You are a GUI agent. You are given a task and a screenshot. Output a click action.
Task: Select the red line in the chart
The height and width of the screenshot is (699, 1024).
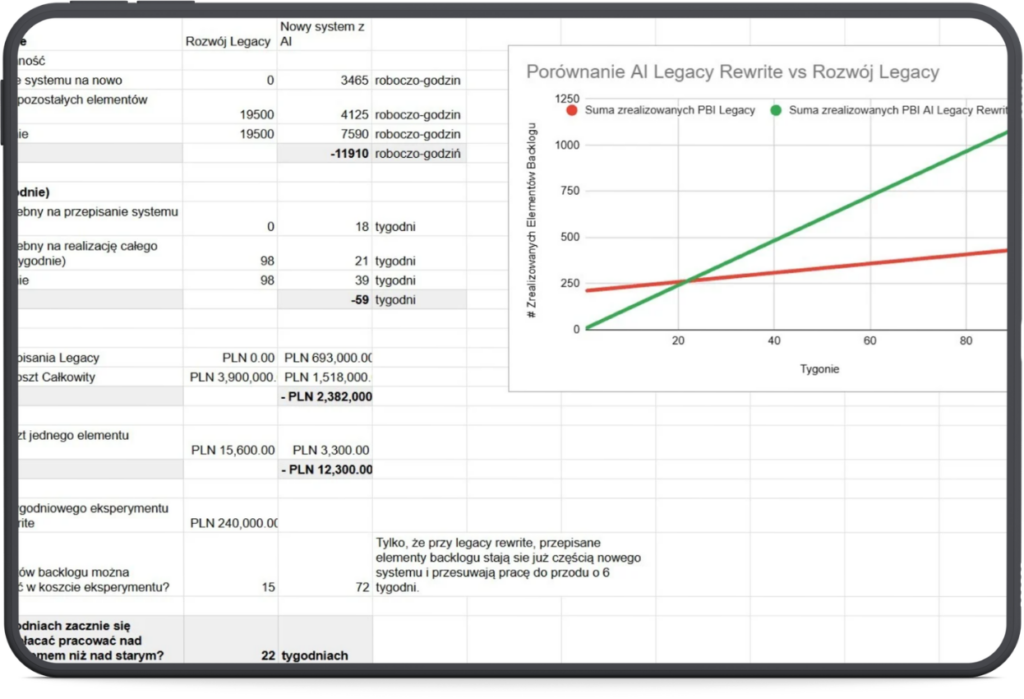tap(797, 270)
